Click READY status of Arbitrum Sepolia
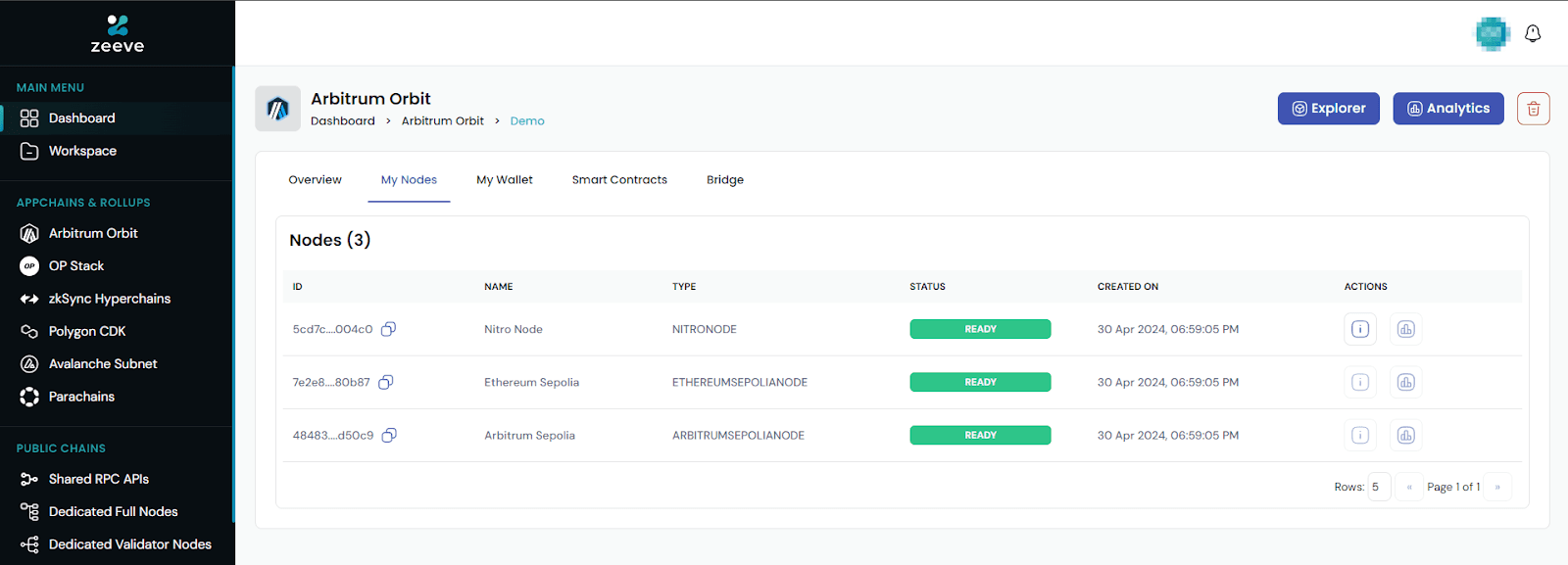This screenshot has height=565, width=1568. pos(980,435)
